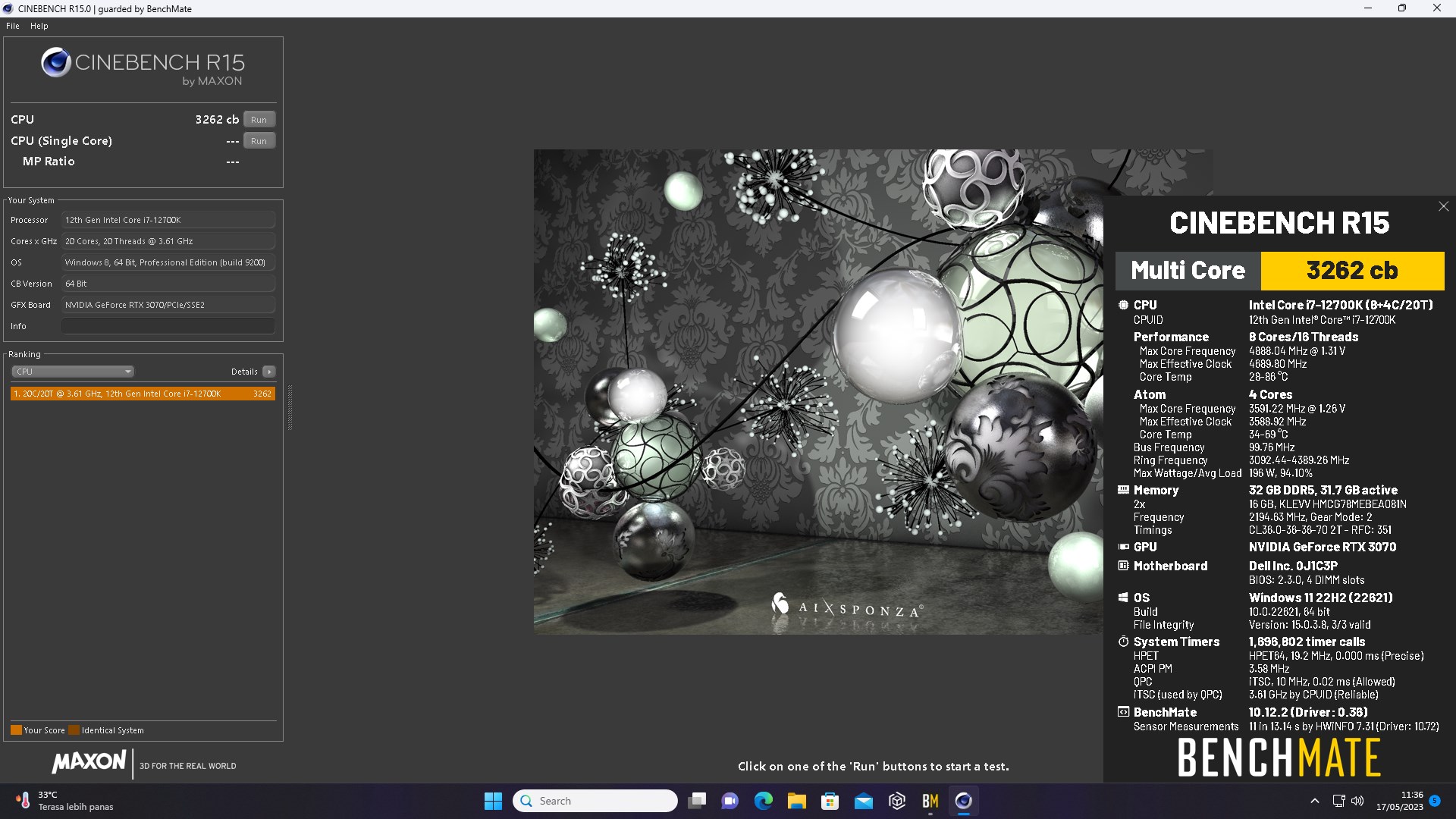
Task: Click the Your Score orange legend swatch
Action: click(x=16, y=730)
